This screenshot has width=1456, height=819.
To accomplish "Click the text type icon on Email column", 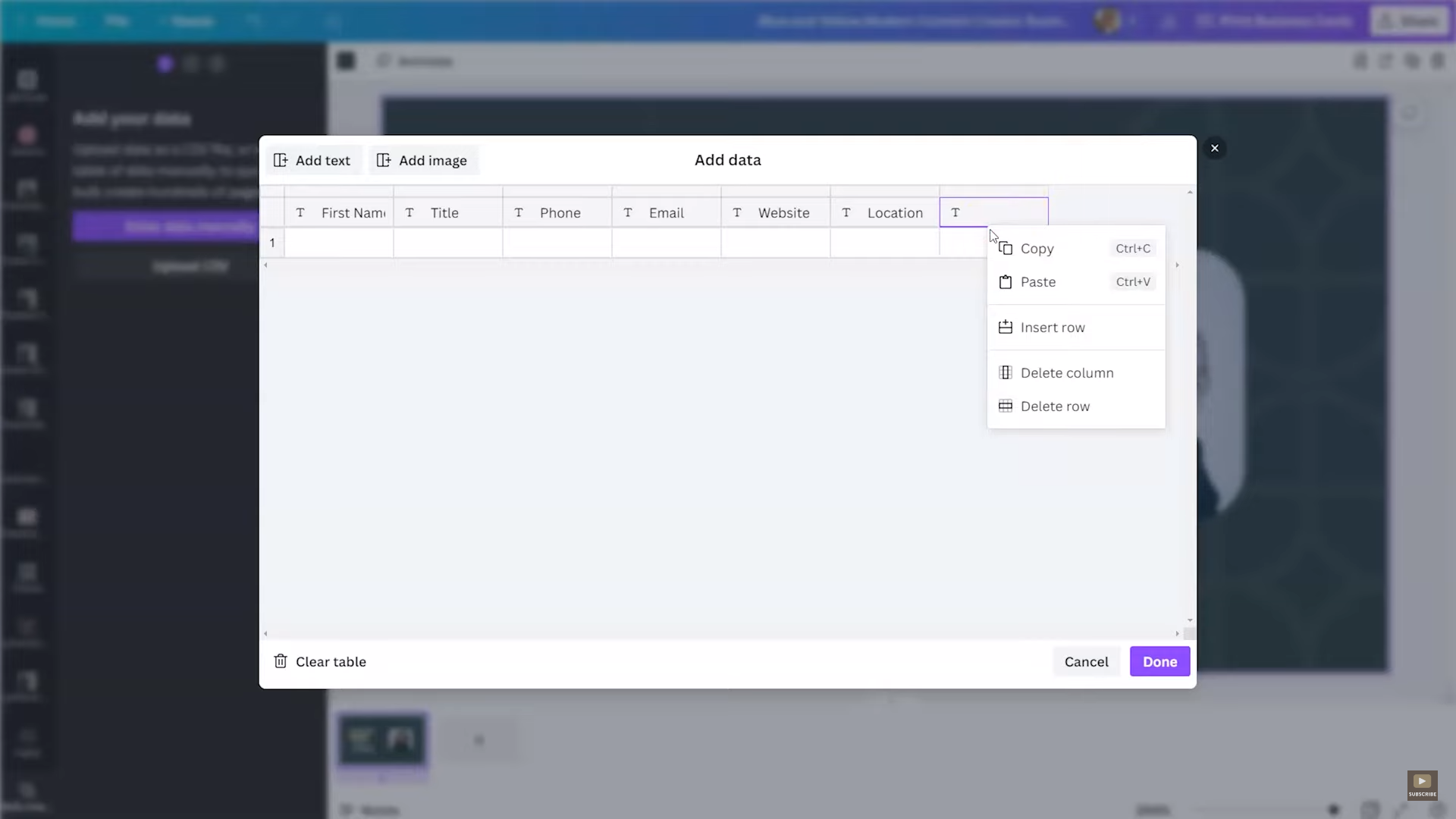I will point(628,213).
